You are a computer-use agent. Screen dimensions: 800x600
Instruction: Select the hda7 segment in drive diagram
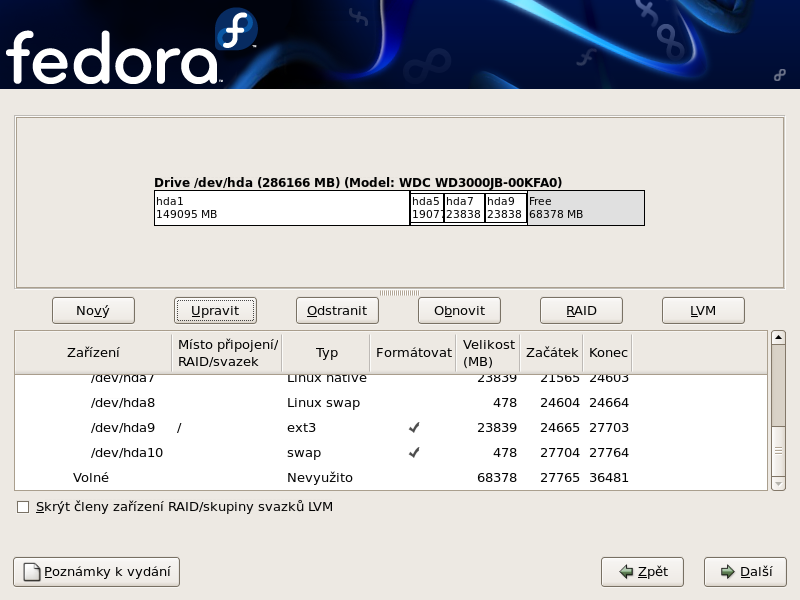[x=464, y=208]
